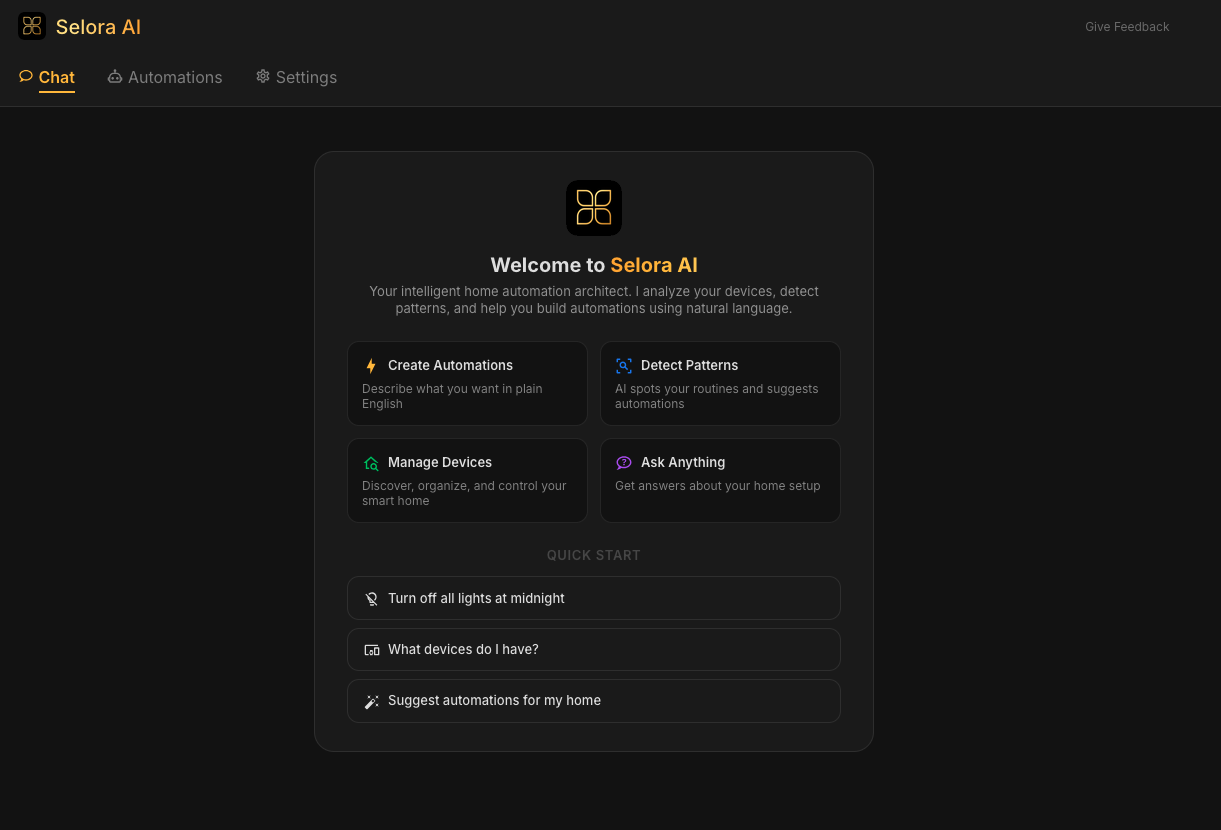Screen dimensions: 1221x830
Task: Click the lightbulb icon on midnight suggestion
Action: 371,598
